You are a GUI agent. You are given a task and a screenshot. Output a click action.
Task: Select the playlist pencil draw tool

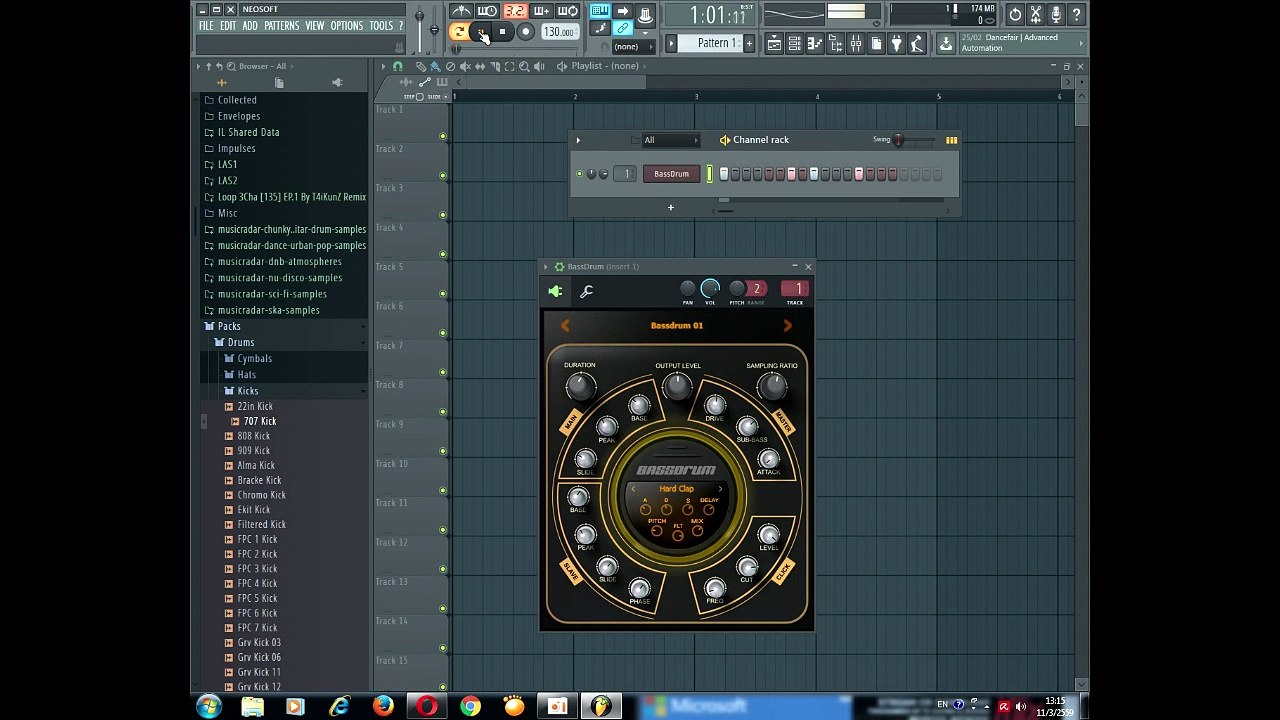(420, 66)
